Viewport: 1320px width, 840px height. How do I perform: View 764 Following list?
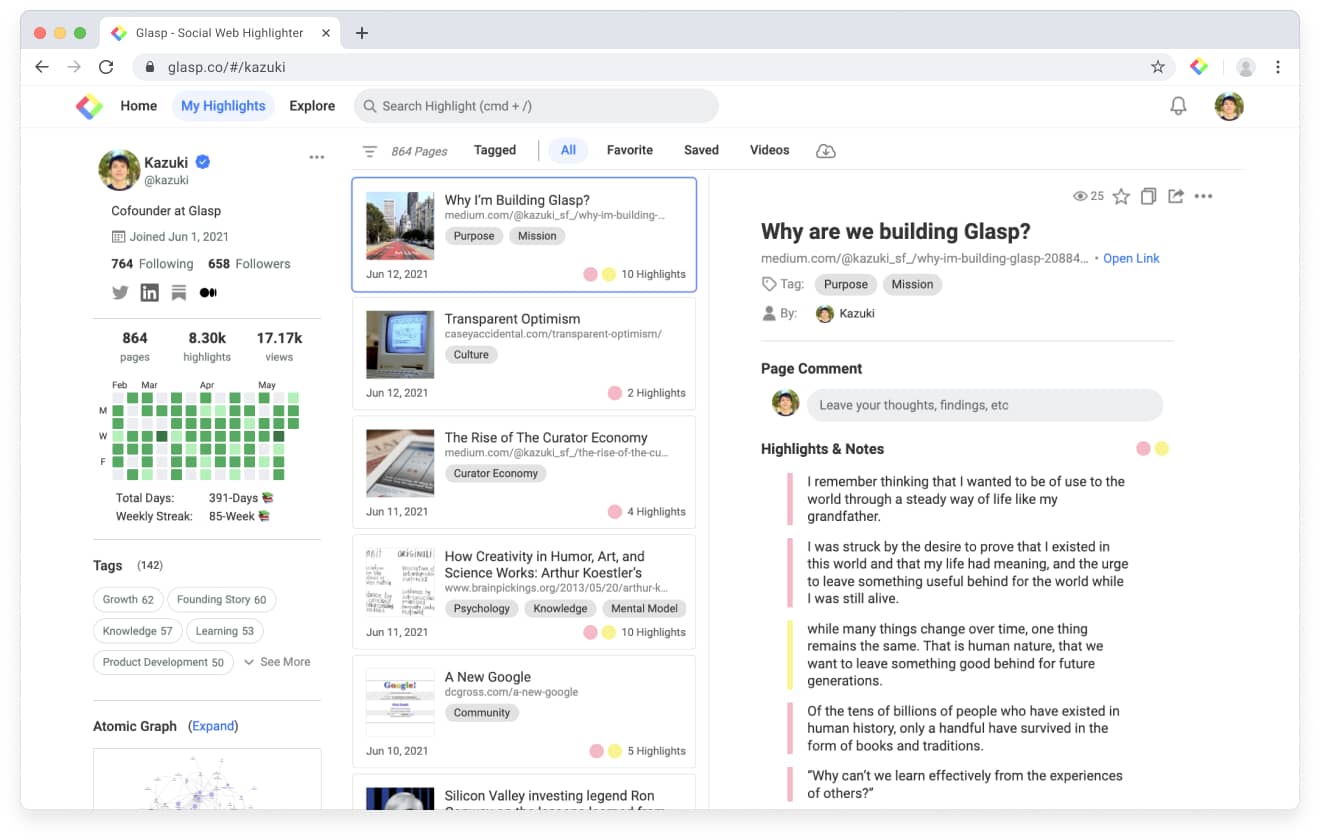point(152,264)
